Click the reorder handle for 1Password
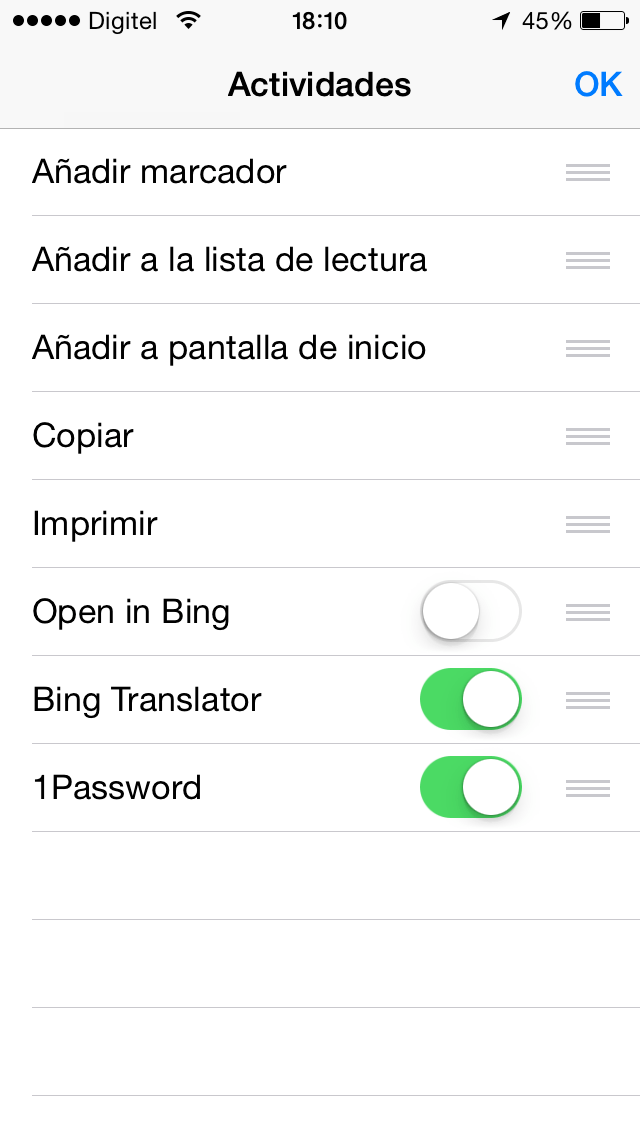 click(587, 787)
